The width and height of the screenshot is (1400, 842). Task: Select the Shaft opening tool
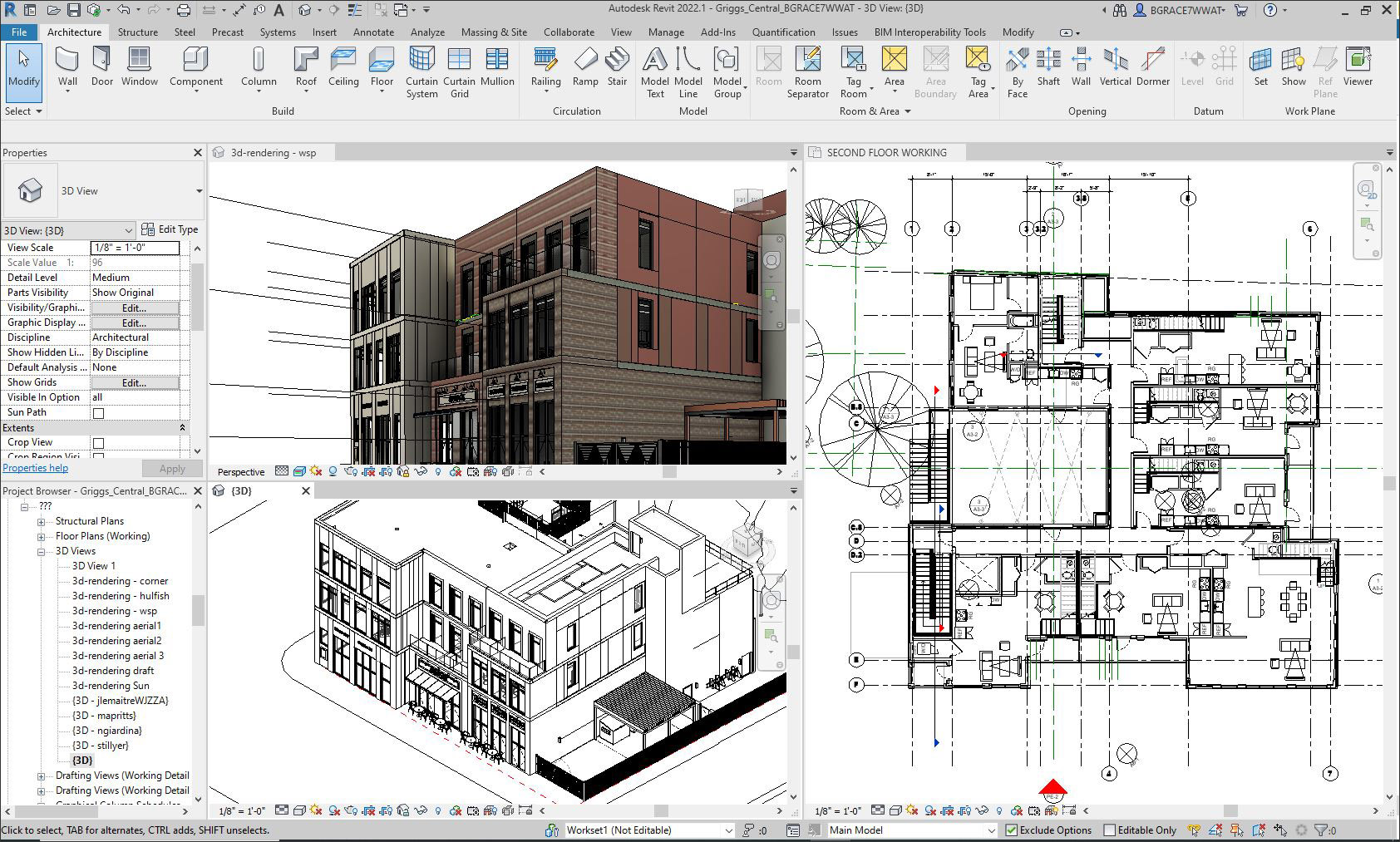click(1048, 66)
